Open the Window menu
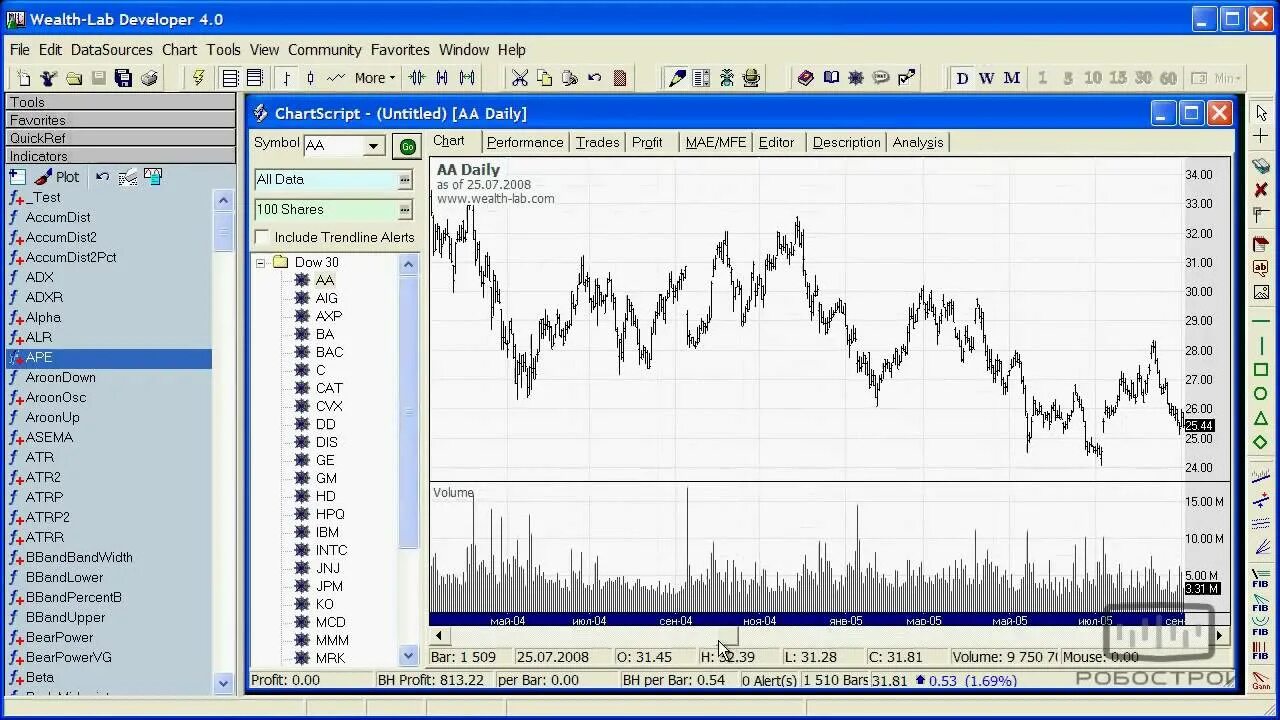1280x720 pixels. point(464,49)
